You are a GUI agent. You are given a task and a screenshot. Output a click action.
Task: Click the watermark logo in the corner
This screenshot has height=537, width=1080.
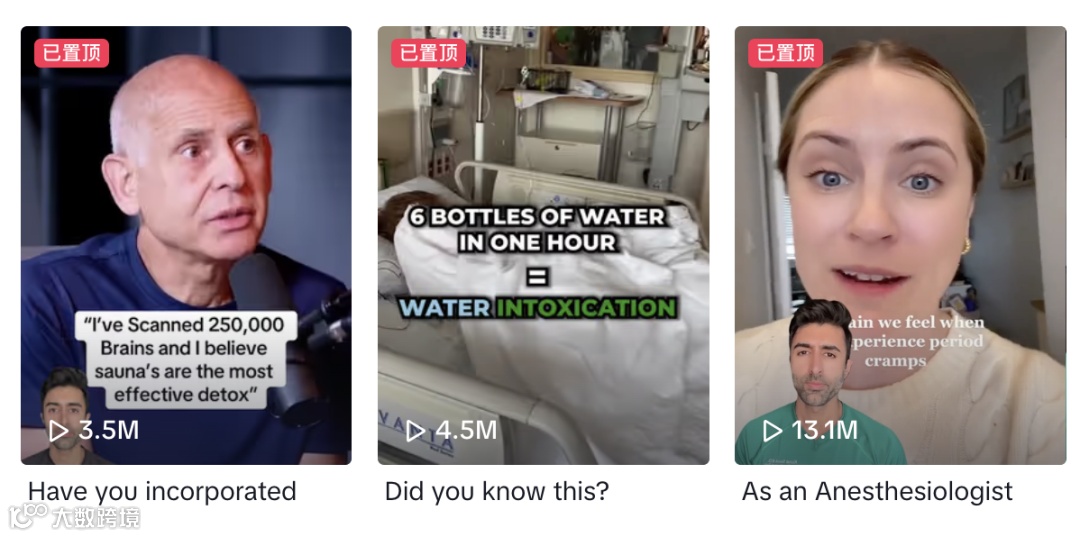[x=74, y=516]
